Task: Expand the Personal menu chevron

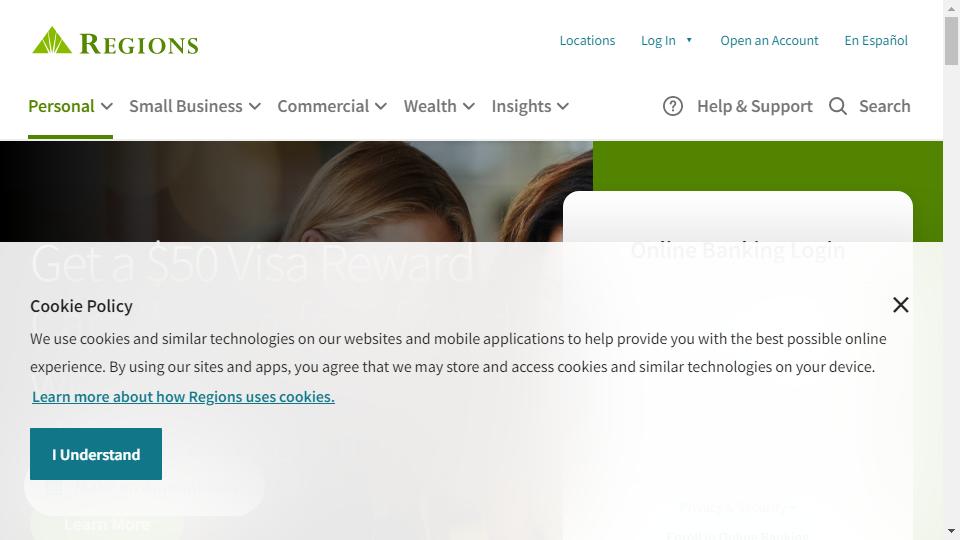Action: tap(107, 107)
